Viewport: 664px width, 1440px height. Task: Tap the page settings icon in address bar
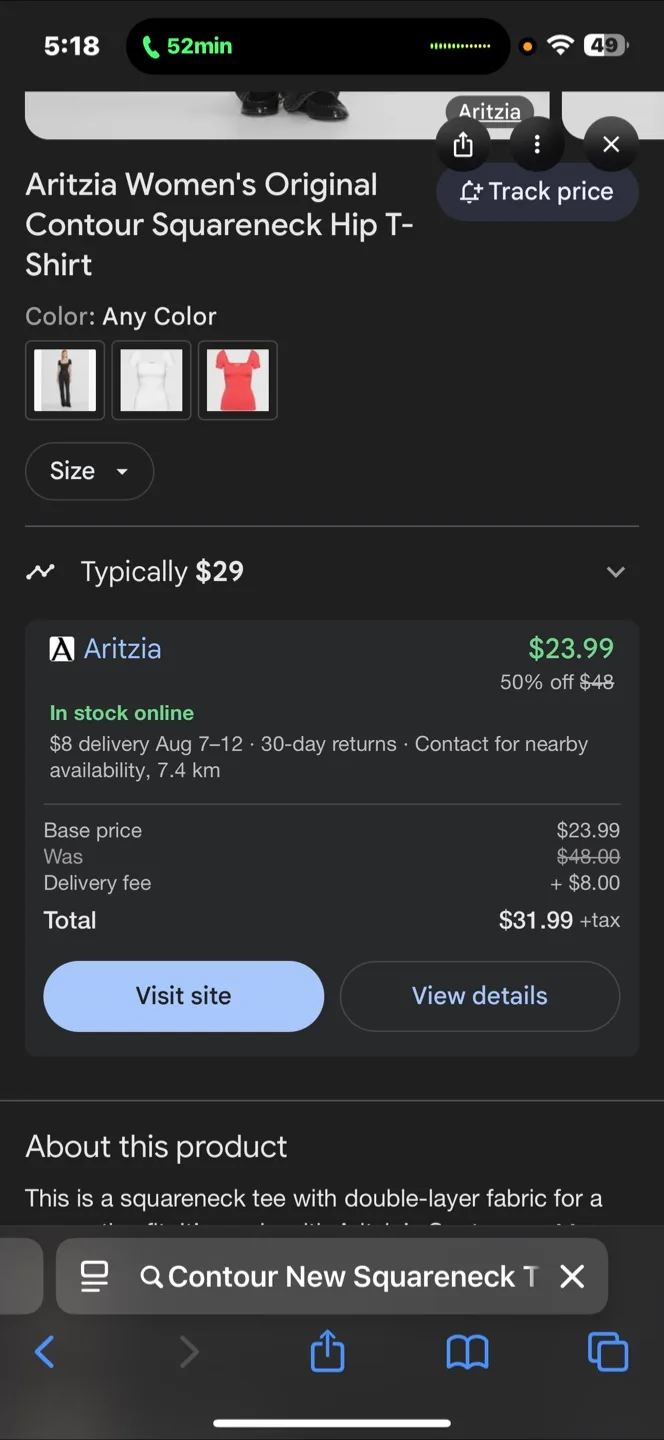tap(95, 1276)
